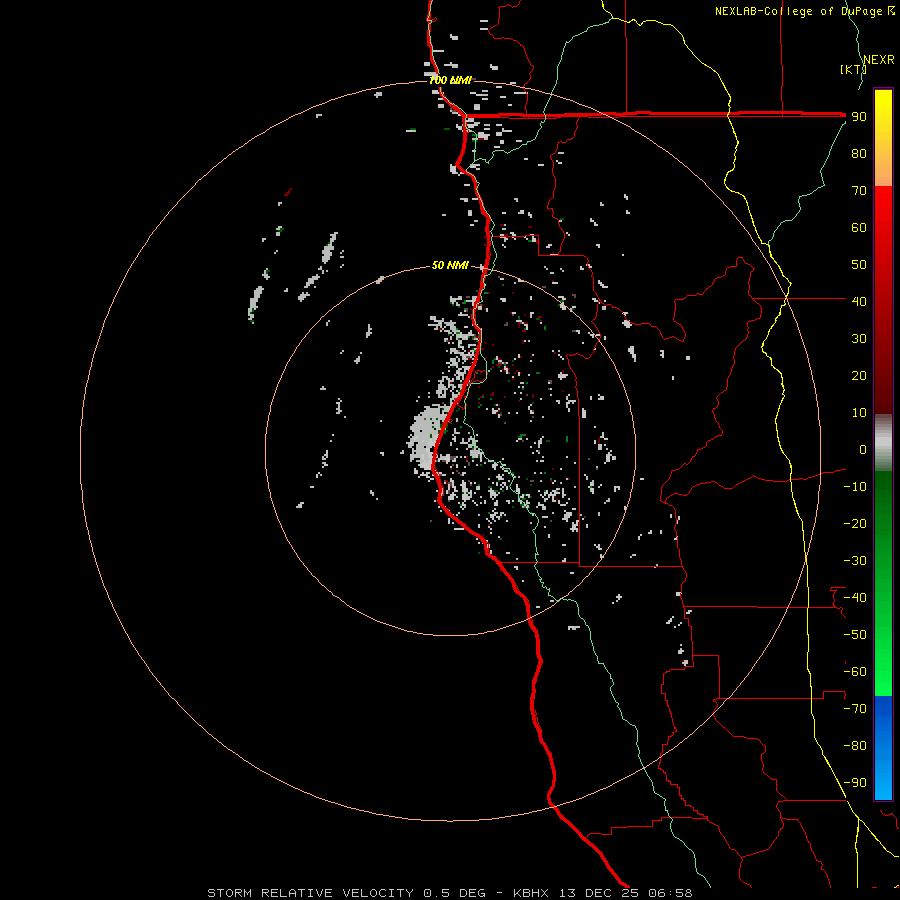Click the positive 90 value on scale

pos(859,117)
